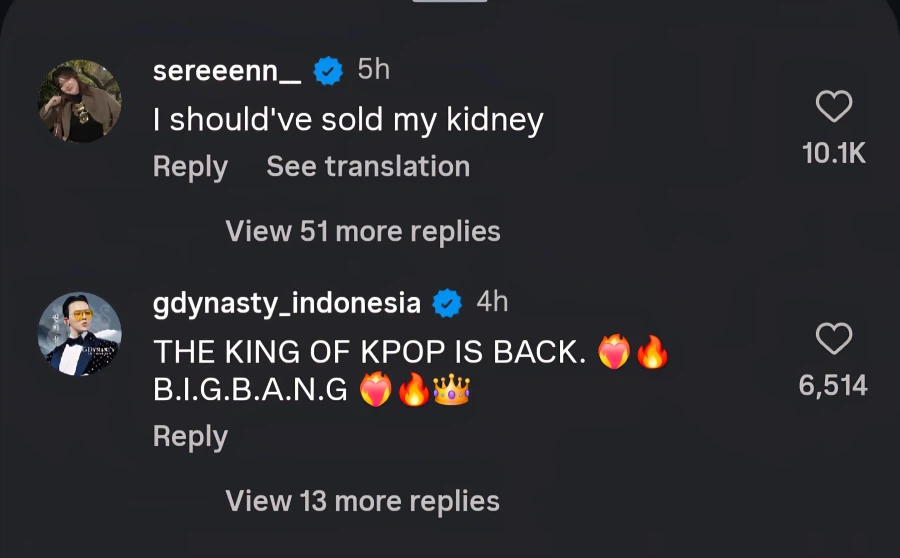
Task: Click the 5h timestamp
Action: click(374, 70)
